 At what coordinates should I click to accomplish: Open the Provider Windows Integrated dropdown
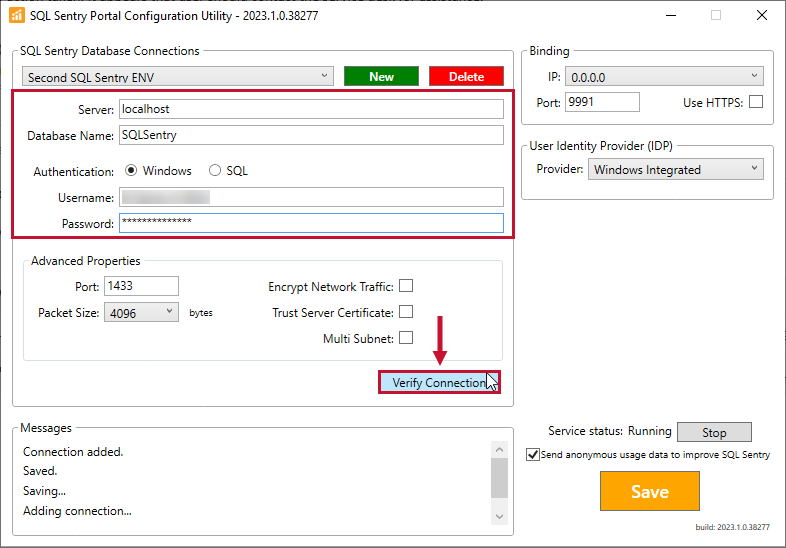676,169
